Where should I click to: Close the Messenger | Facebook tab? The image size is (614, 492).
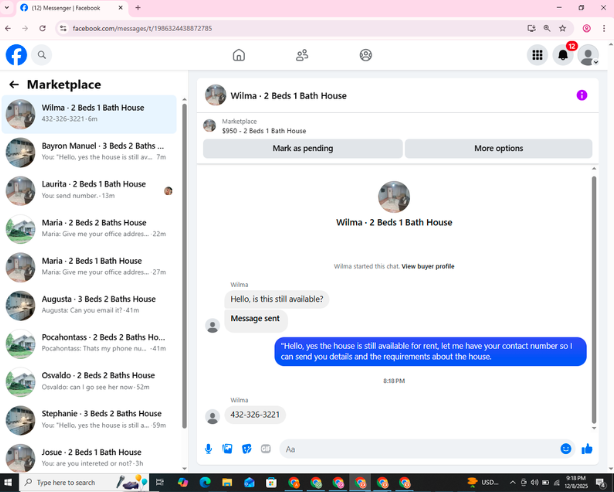(121, 8)
